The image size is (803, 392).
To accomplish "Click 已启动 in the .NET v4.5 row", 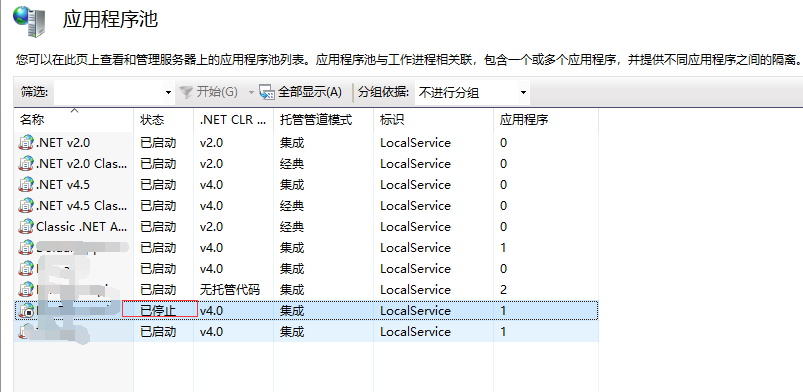I will pos(158,185).
